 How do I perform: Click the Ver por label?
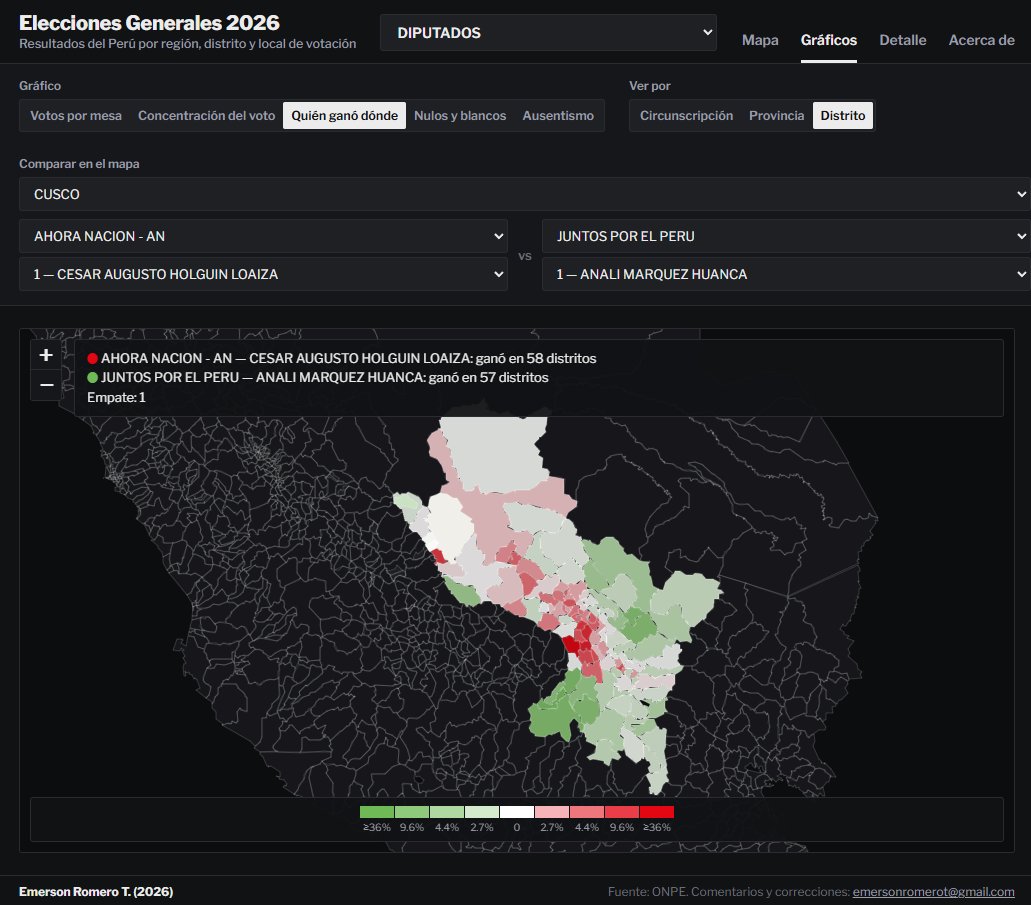pyautogui.click(x=650, y=86)
